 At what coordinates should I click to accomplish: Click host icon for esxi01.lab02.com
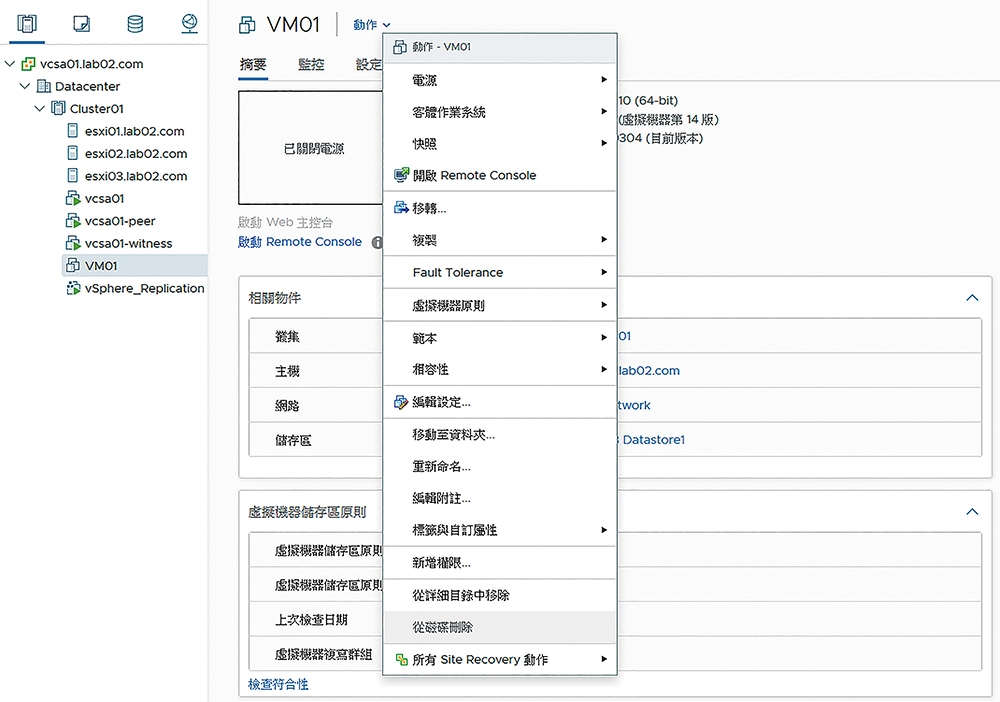(73, 131)
